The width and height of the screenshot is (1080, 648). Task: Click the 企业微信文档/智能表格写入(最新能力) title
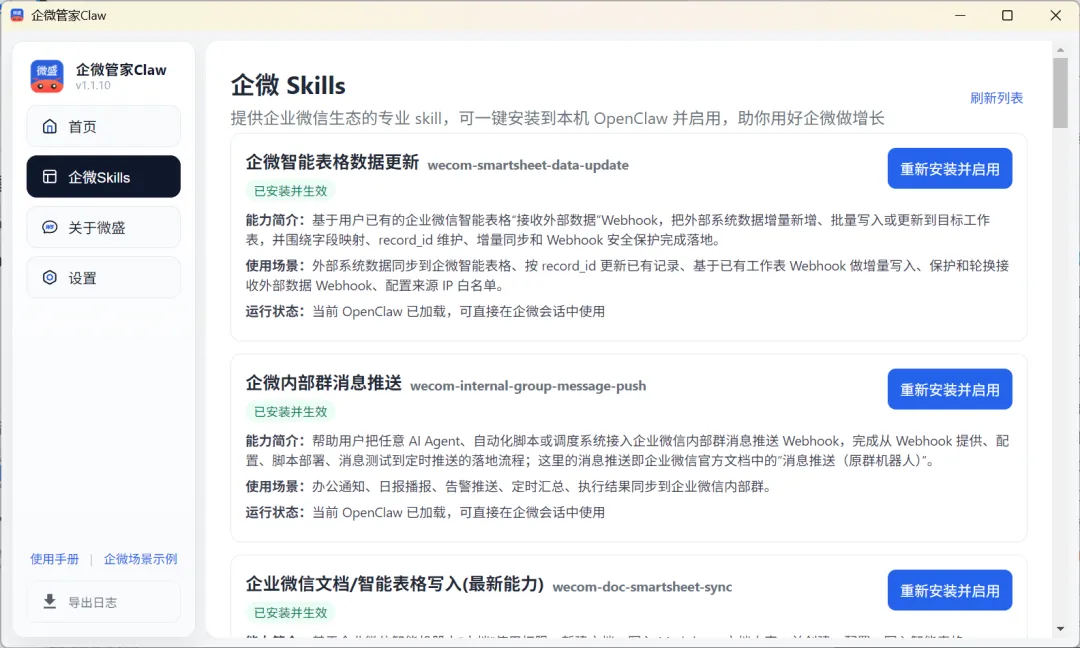click(x=395, y=584)
